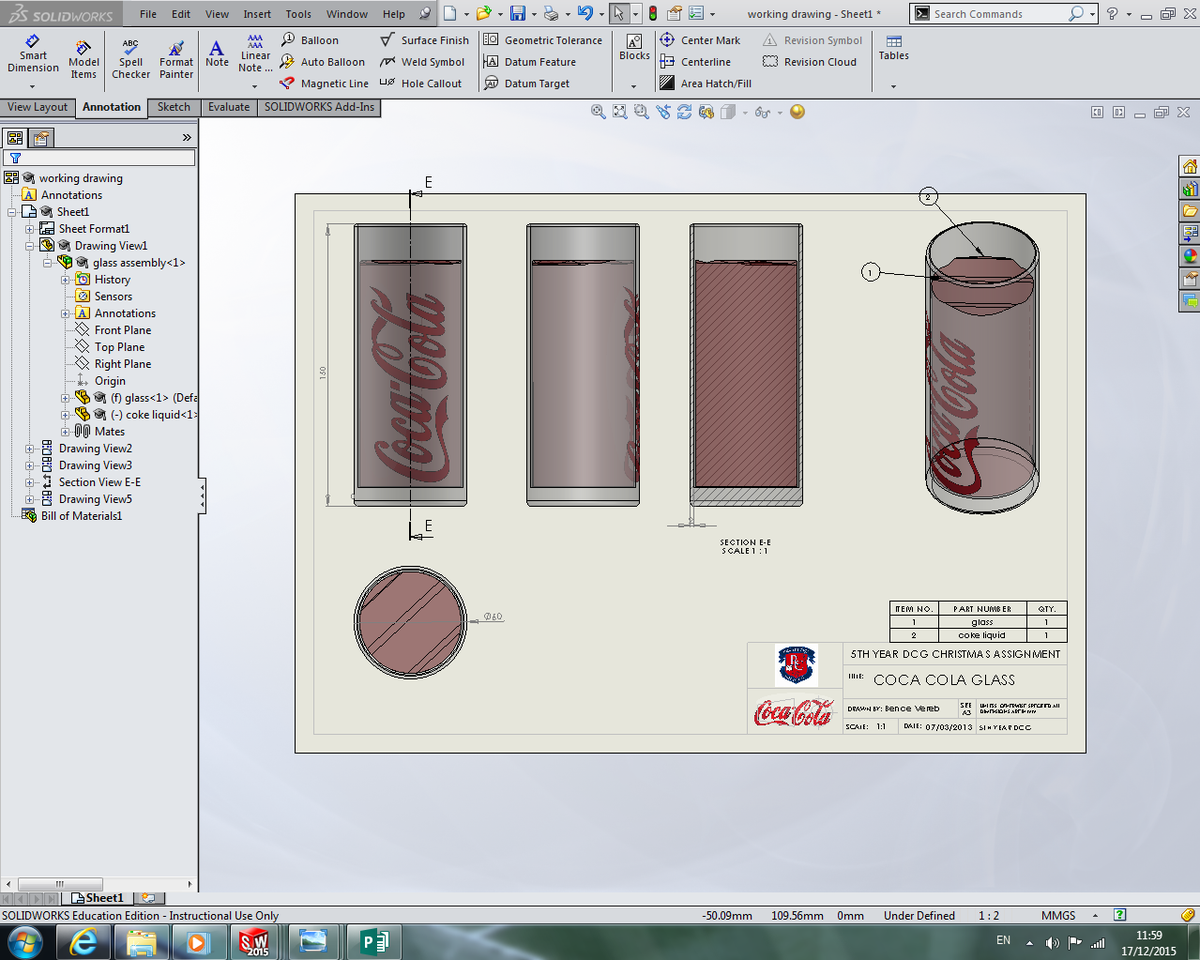This screenshot has height=960, width=1200.
Task: Expand the Tables dropdown arrow
Action: tap(894, 86)
